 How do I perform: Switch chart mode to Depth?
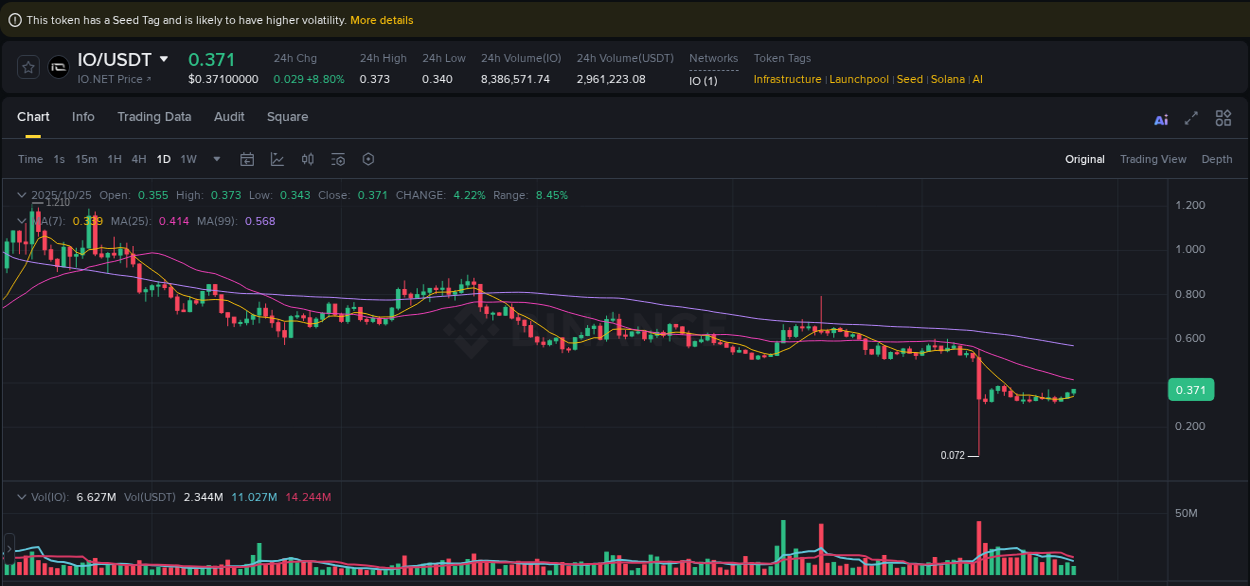pos(1217,159)
